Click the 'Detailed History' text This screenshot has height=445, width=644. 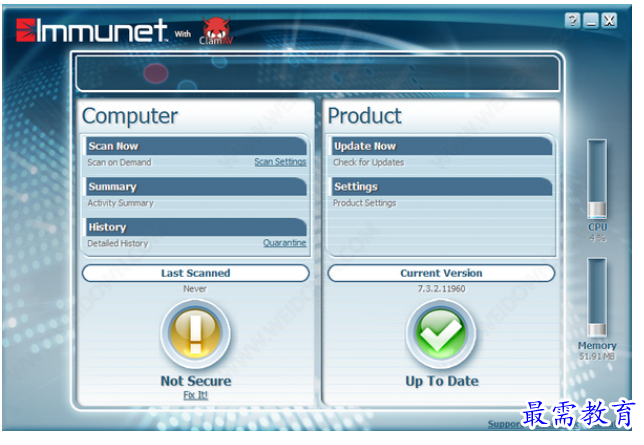pyautogui.click(x=117, y=244)
